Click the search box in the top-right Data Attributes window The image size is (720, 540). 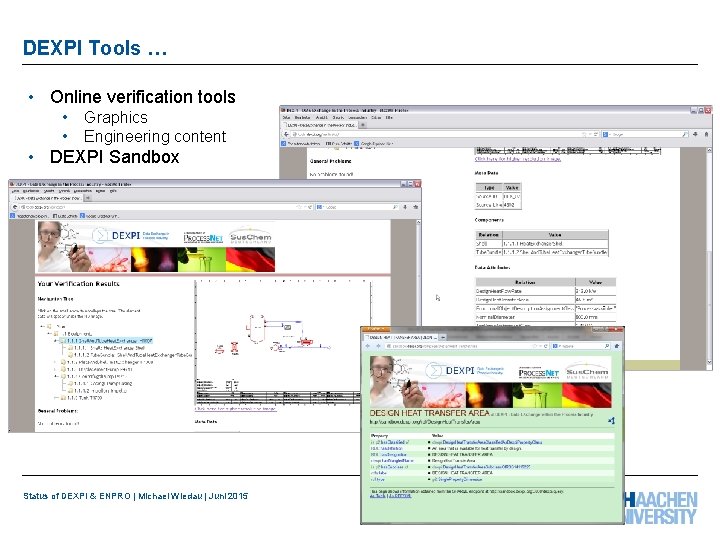click(645, 134)
